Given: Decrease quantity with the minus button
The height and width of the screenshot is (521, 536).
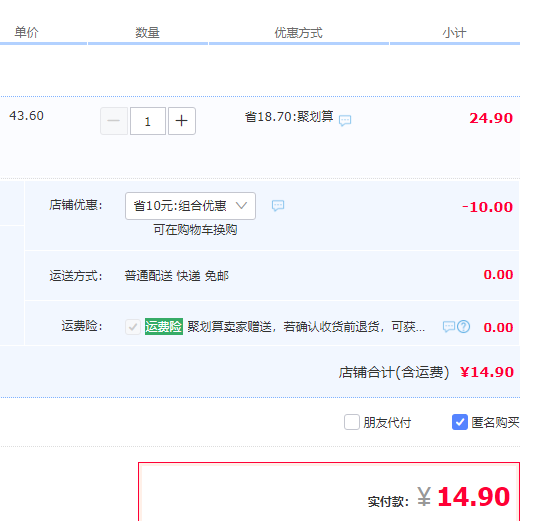Looking at the screenshot, I should [x=114, y=121].
